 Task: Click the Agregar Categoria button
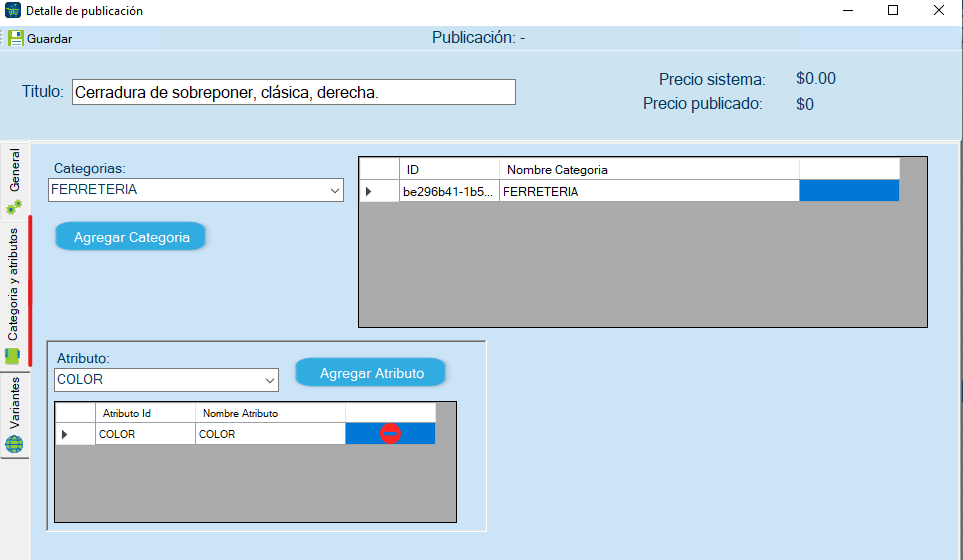(x=131, y=237)
